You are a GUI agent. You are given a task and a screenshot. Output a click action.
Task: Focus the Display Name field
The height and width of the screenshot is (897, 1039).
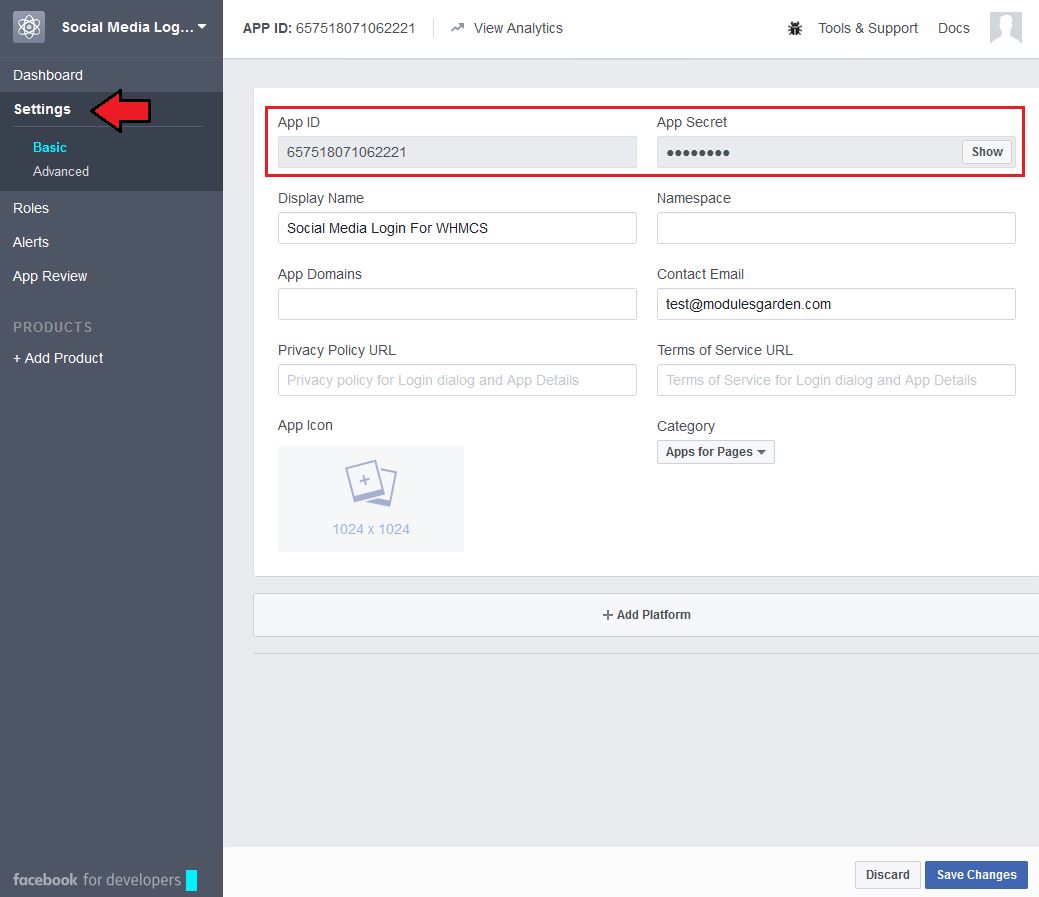pyautogui.click(x=457, y=228)
